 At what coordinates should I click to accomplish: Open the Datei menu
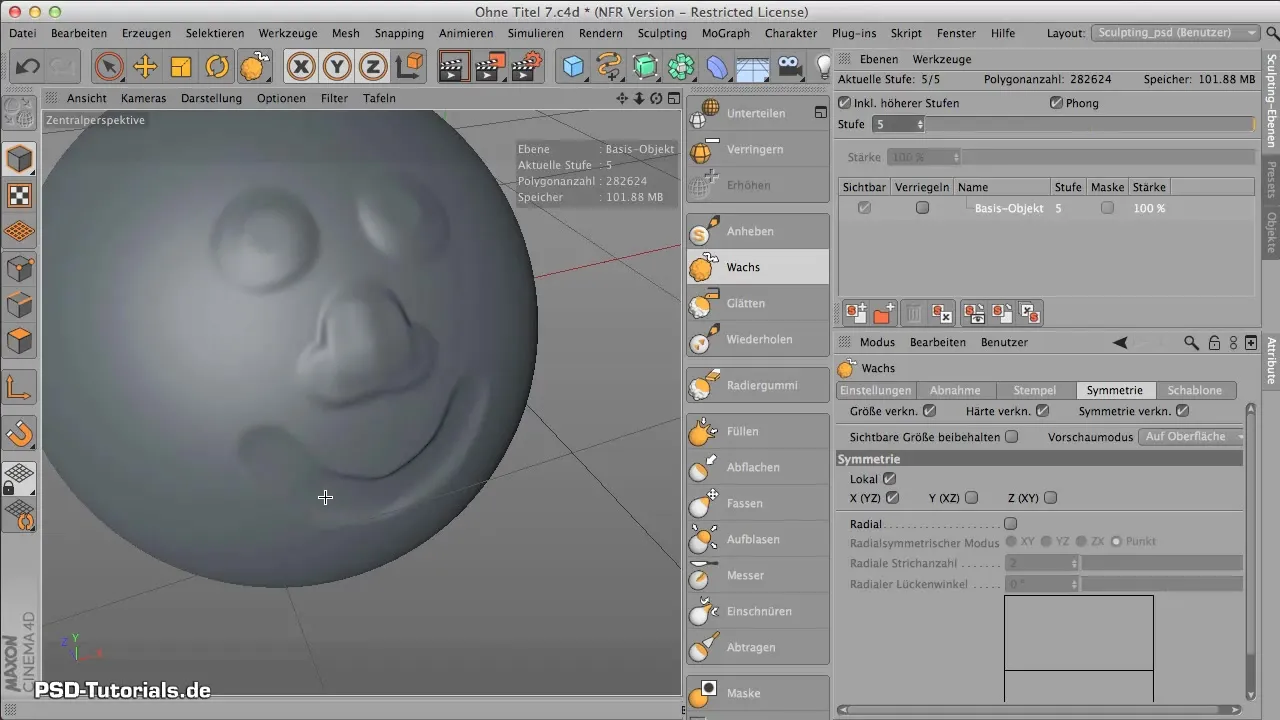pyautogui.click(x=22, y=33)
